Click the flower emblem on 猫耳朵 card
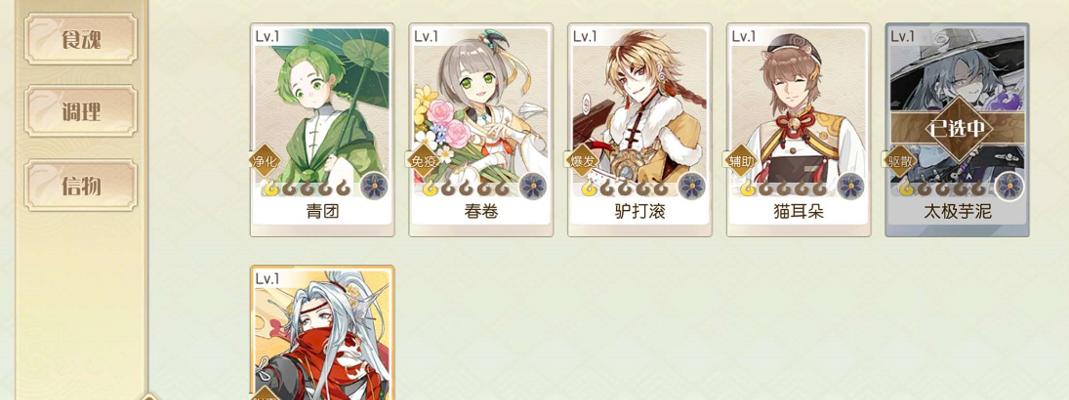The width and height of the screenshot is (1069, 400). 851,186
